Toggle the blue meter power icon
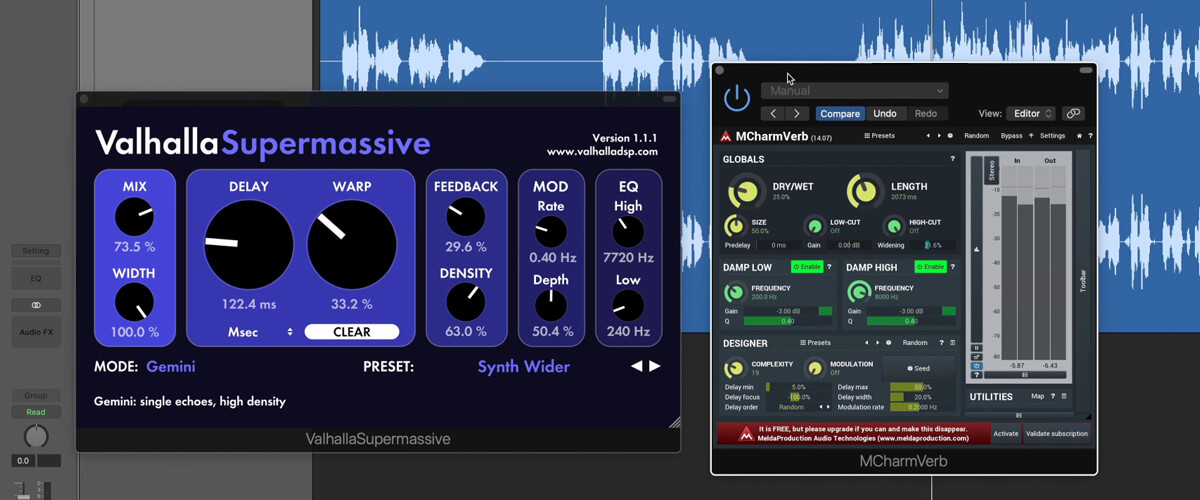Image resolution: width=1200 pixels, height=500 pixels. (x=976, y=366)
